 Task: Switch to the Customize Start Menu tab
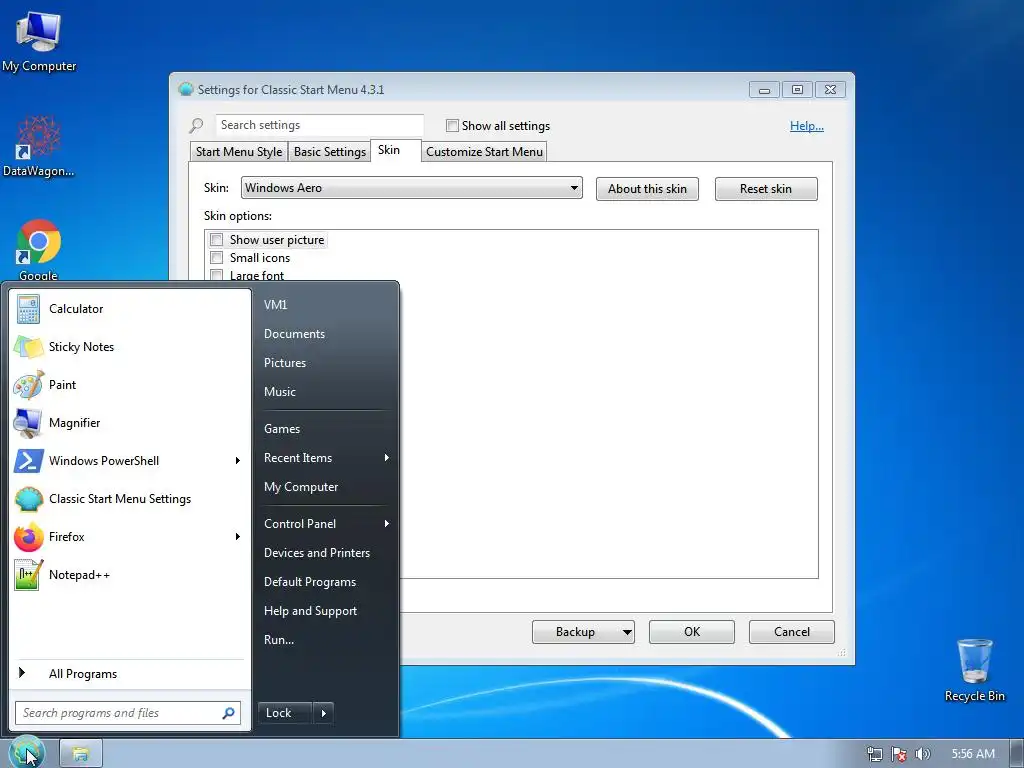484,152
